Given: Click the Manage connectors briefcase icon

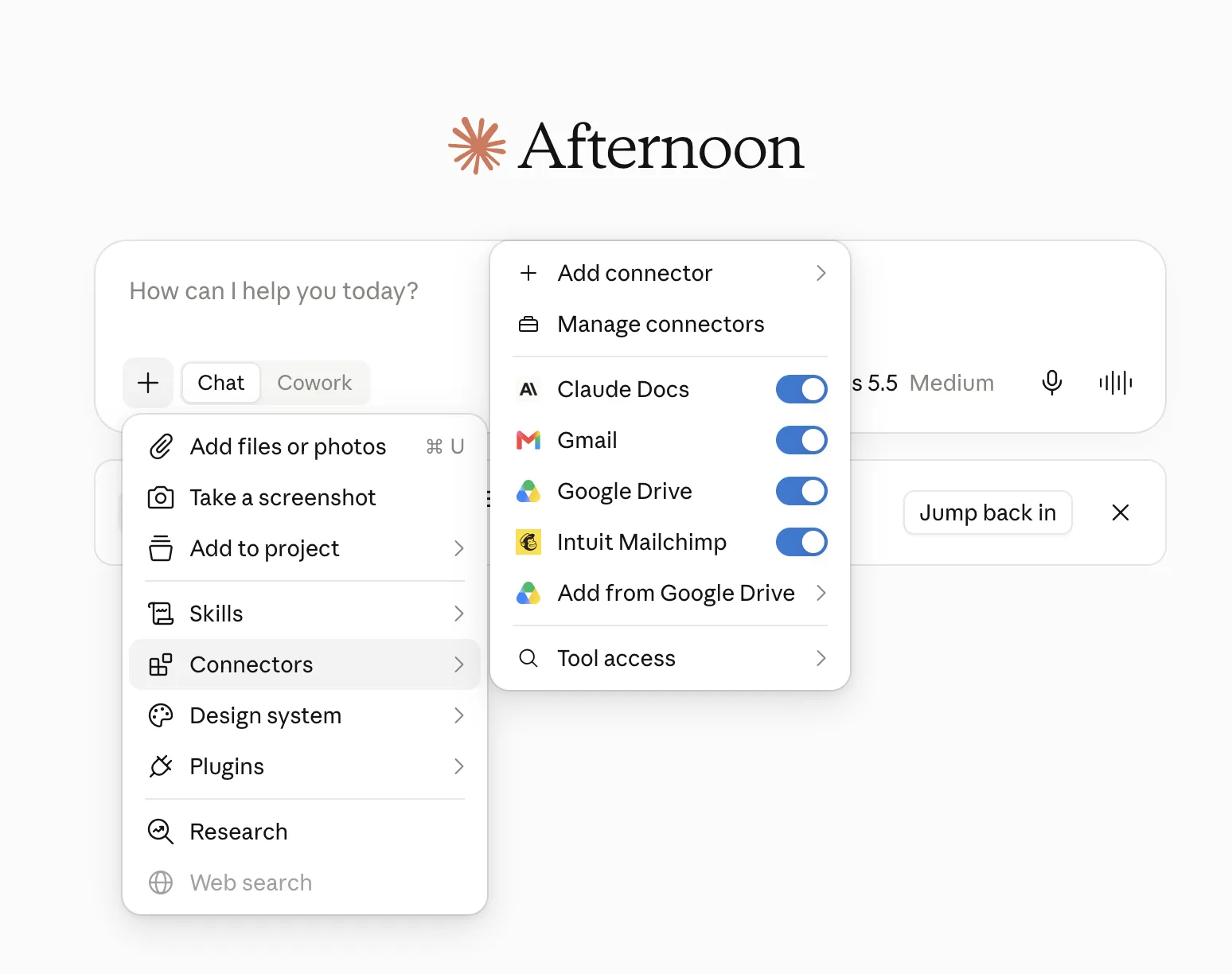Looking at the screenshot, I should (x=528, y=324).
